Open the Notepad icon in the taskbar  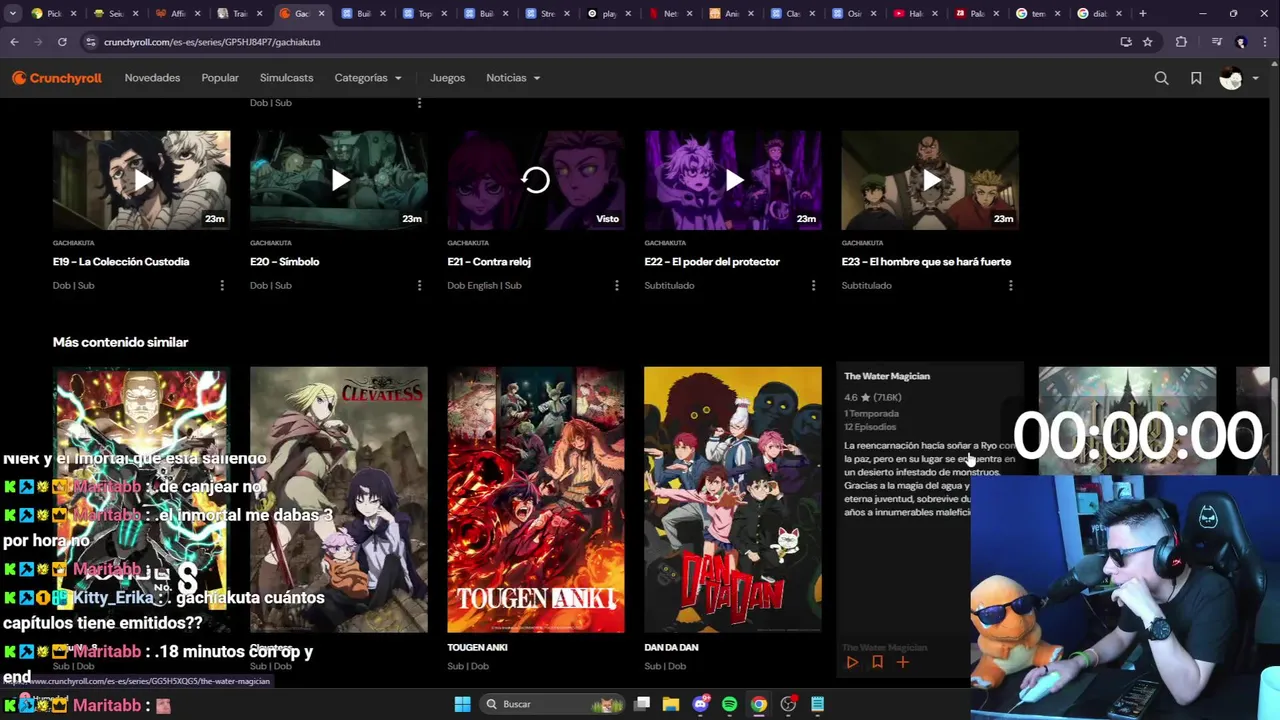coord(817,704)
